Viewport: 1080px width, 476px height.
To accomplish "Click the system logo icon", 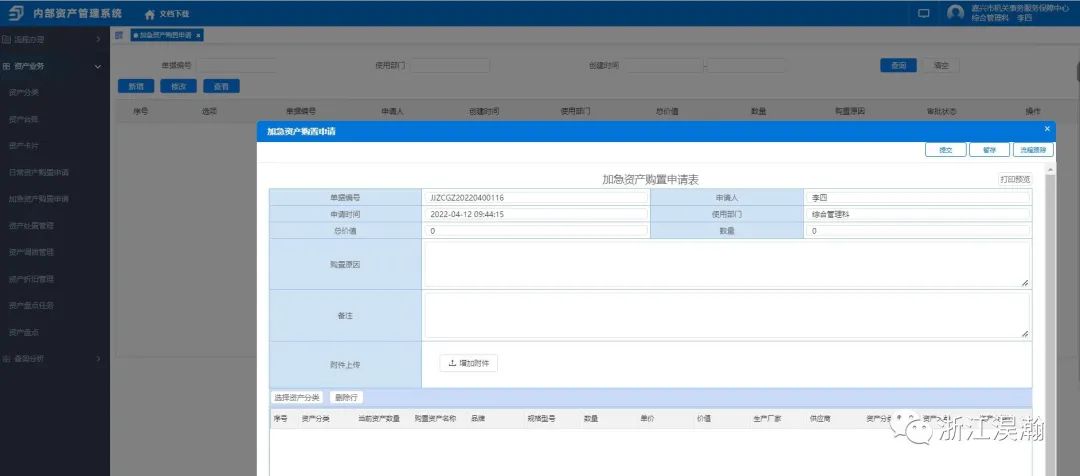I will (15, 13).
